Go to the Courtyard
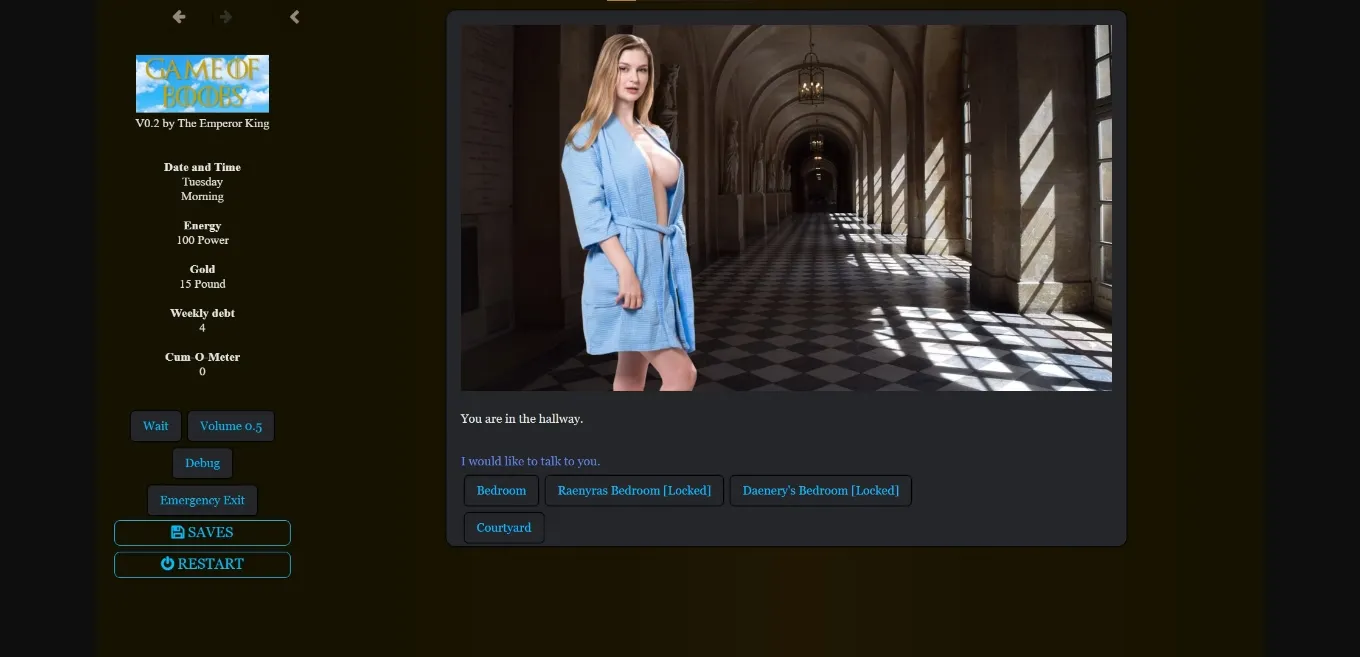This screenshot has width=1360, height=657. pyautogui.click(x=504, y=527)
